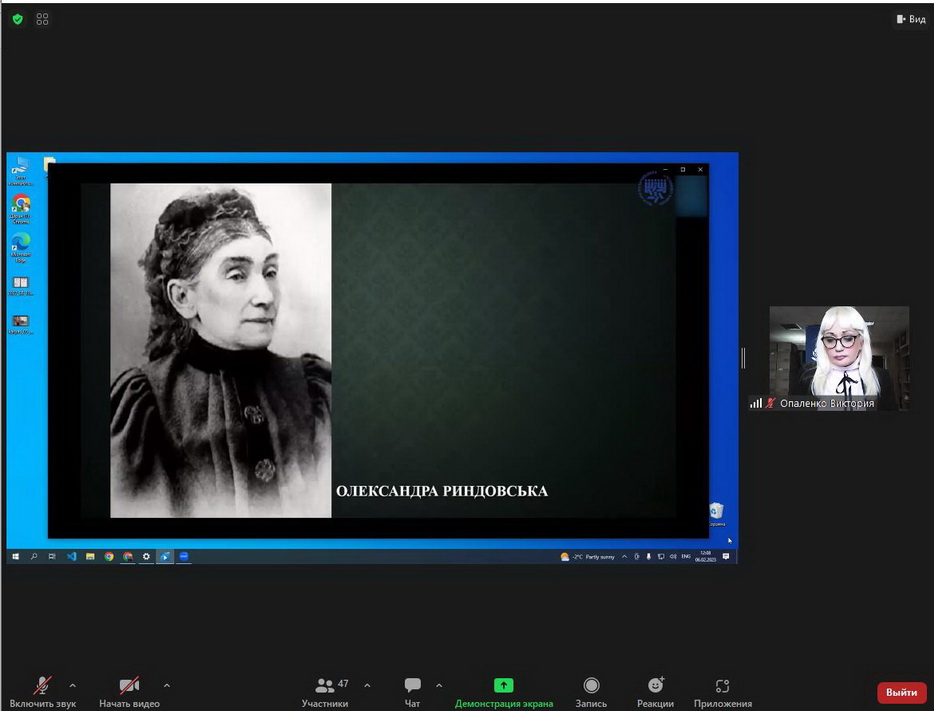Click the green encryption shield icon
This screenshot has width=934, height=711.
pyautogui.click(x=17, y=19)
